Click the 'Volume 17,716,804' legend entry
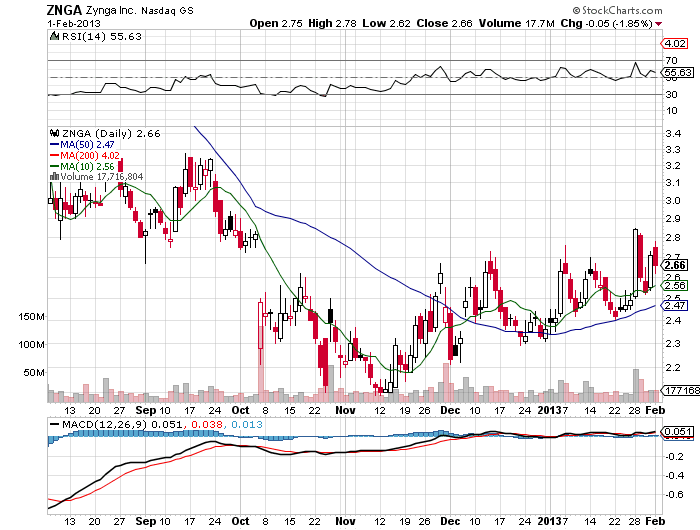Image resolution: width=700 pixels, height=530 pixels. coord(102,177)
